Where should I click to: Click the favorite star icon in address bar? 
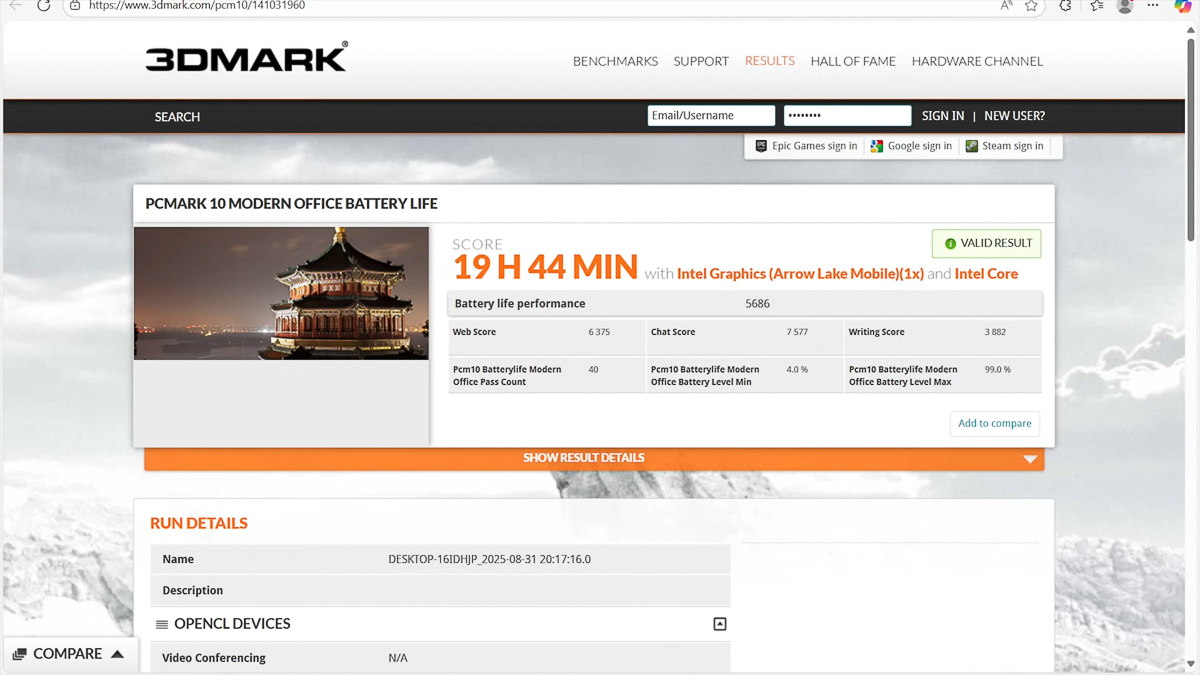click(x=1031, y=5)
